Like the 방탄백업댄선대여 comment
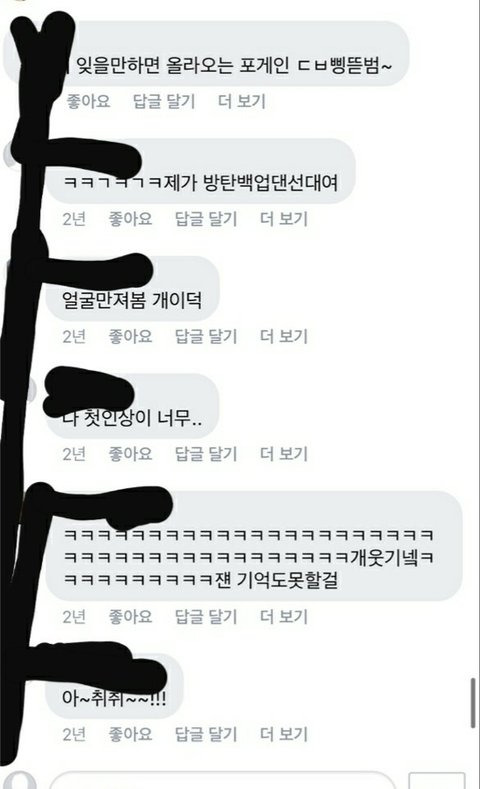 (x=130, y=219)
